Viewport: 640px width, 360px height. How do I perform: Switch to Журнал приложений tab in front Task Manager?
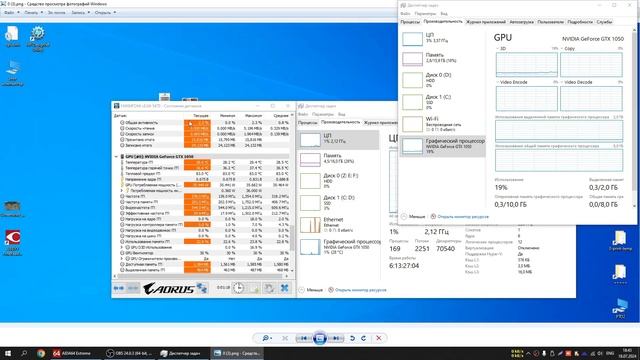coord(486,22)
